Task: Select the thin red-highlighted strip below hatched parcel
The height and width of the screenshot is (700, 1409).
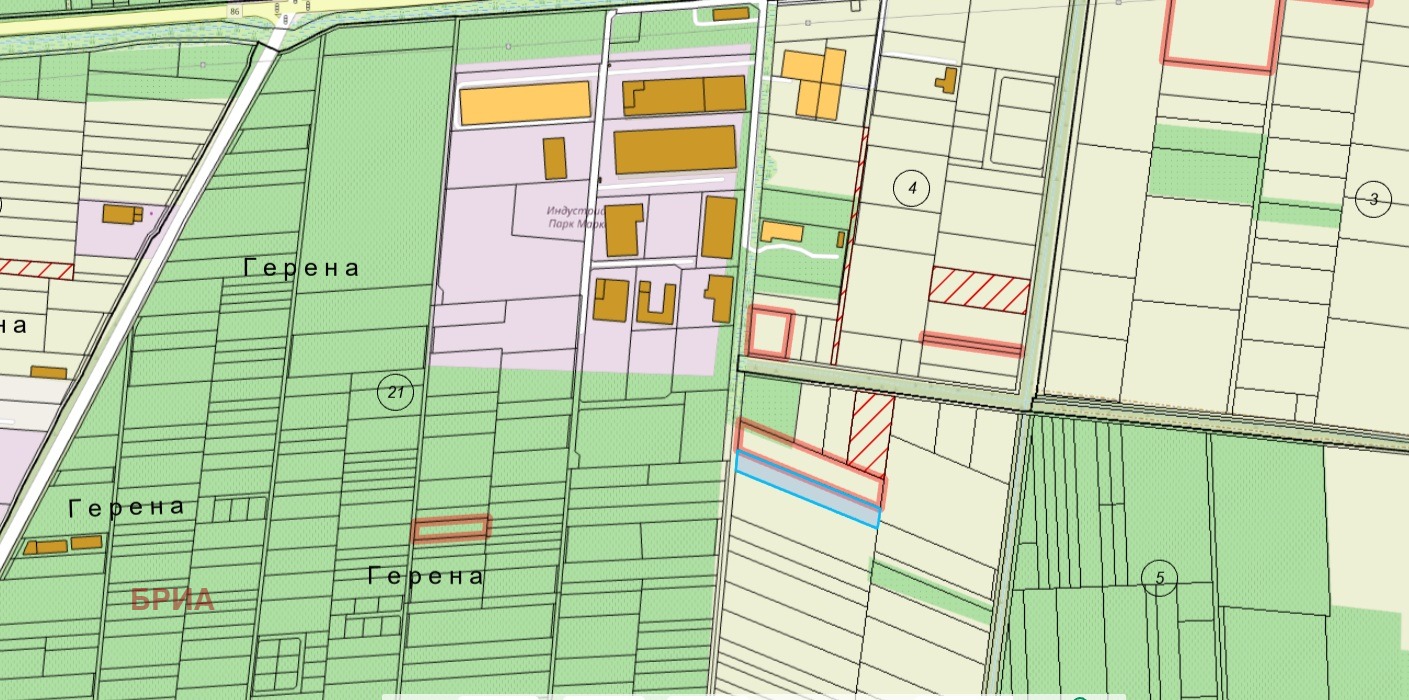Action: point(971,343)
